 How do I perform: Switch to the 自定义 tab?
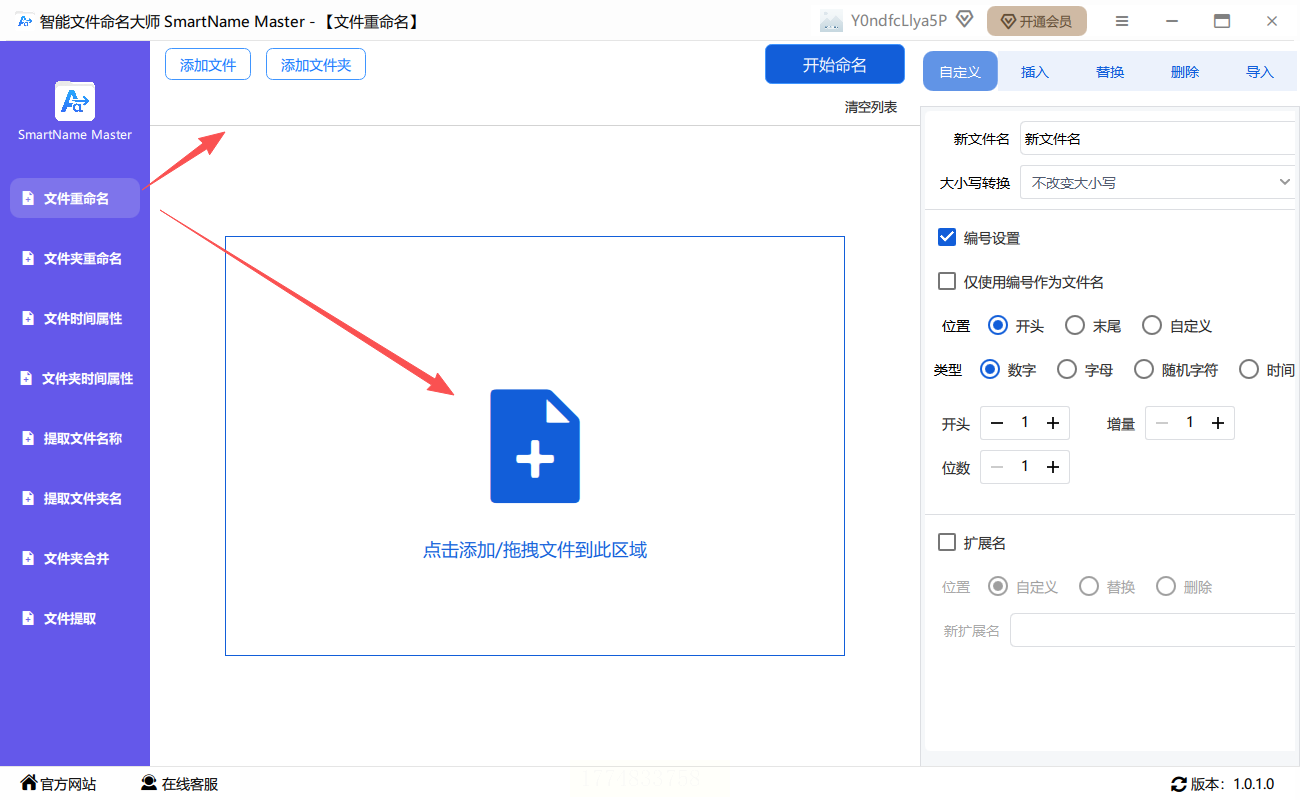tap(960, 72)
